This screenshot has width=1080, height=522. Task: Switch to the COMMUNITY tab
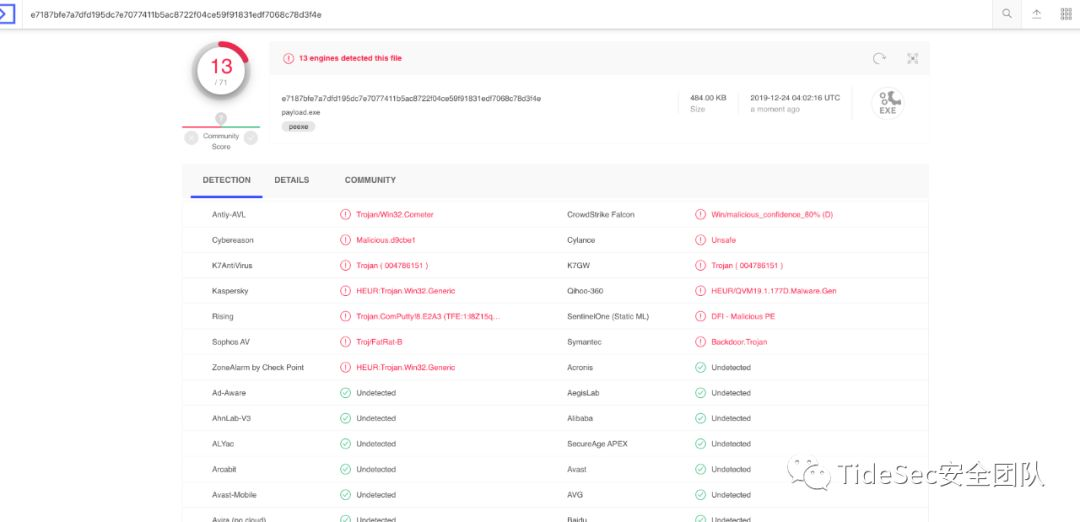(370, 180)
